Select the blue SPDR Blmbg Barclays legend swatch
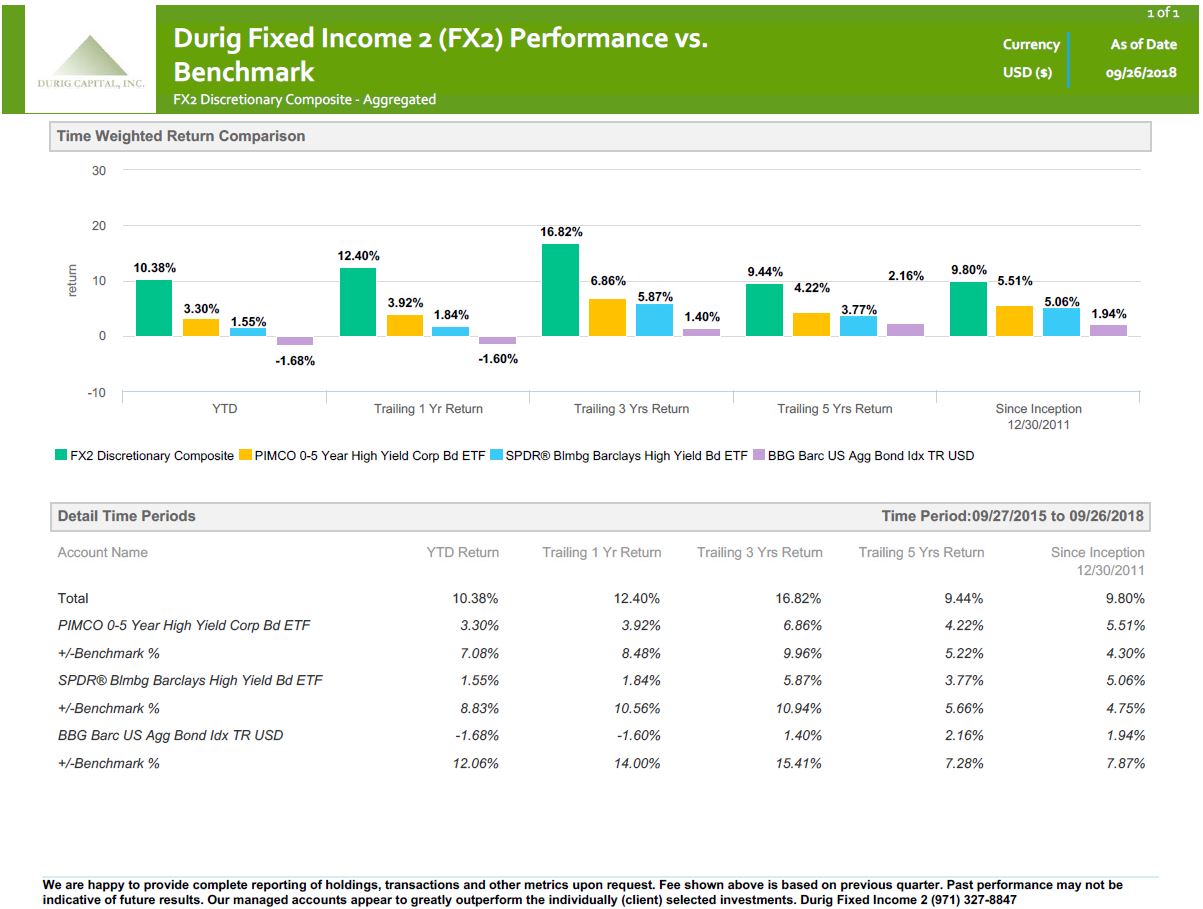This screenshot has height=909, width=1203. coord(496,456)
